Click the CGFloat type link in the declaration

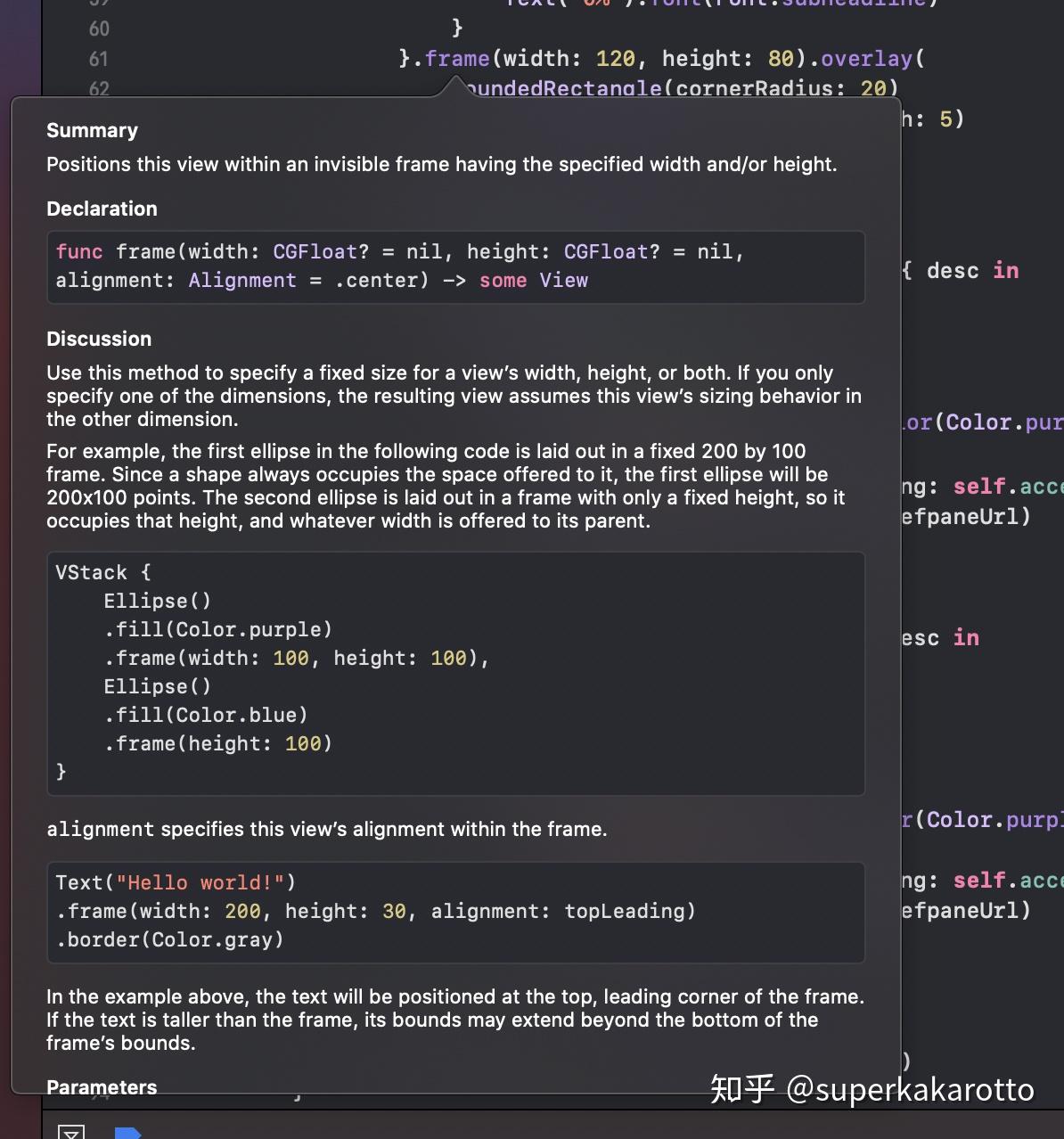[x=315, y=251]
